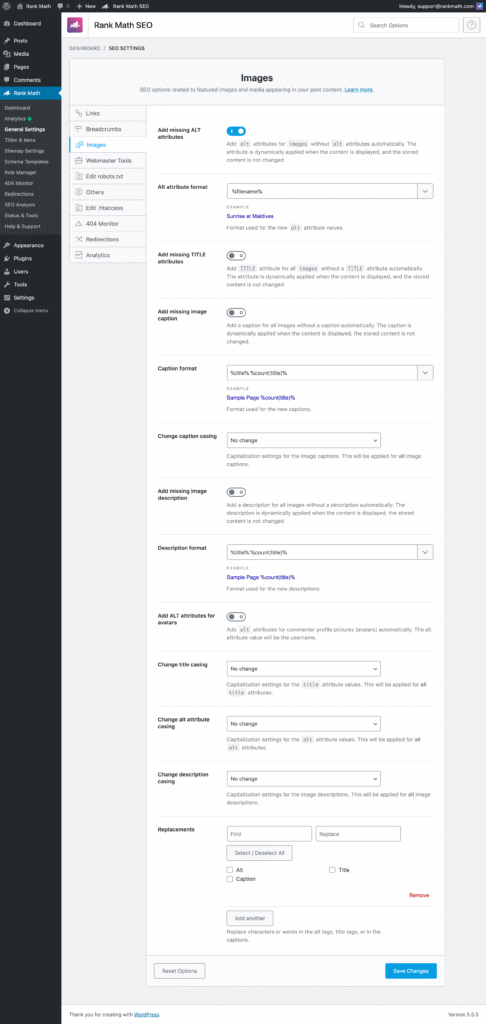The width and height of the screenshot is (486, 1024).
Task: Check the Caption replacement checkbox
Action: point(229,879)
